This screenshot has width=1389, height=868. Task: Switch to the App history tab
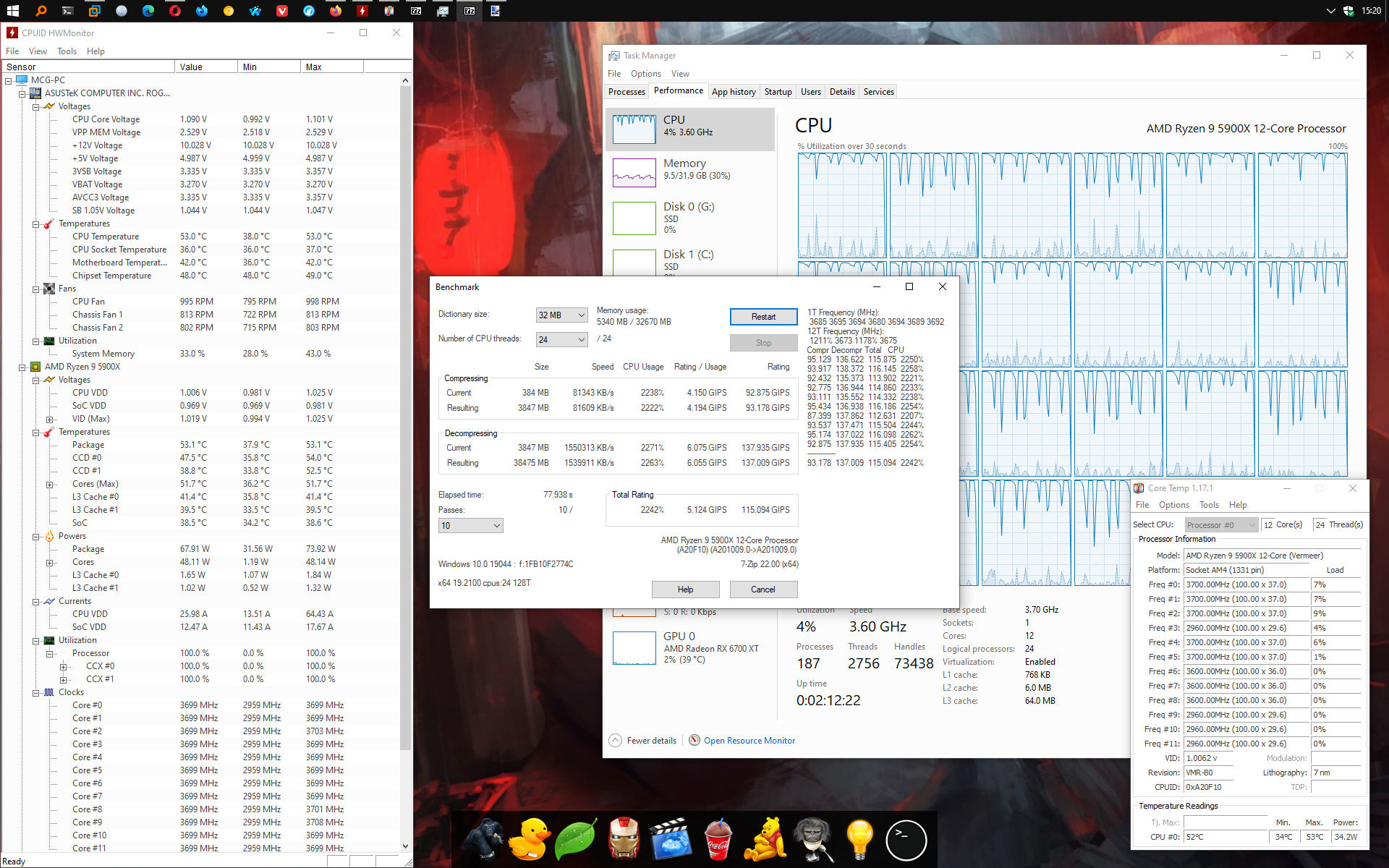click(x=733, y=92)
